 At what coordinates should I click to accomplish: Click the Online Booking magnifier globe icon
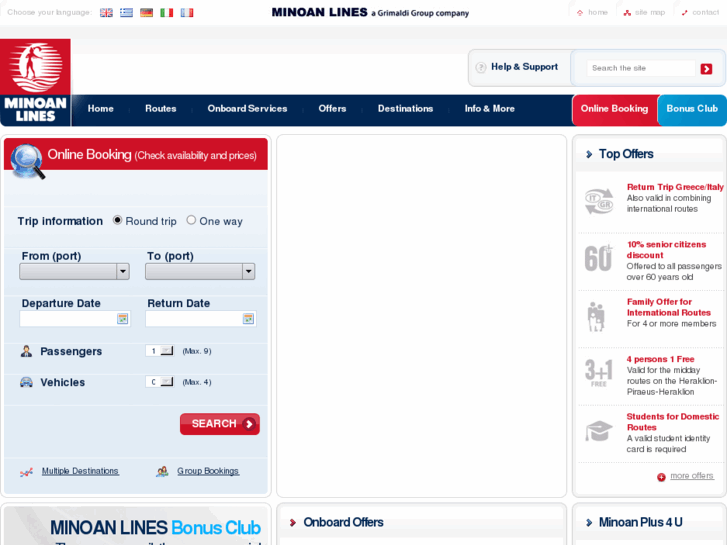[27, 161]
